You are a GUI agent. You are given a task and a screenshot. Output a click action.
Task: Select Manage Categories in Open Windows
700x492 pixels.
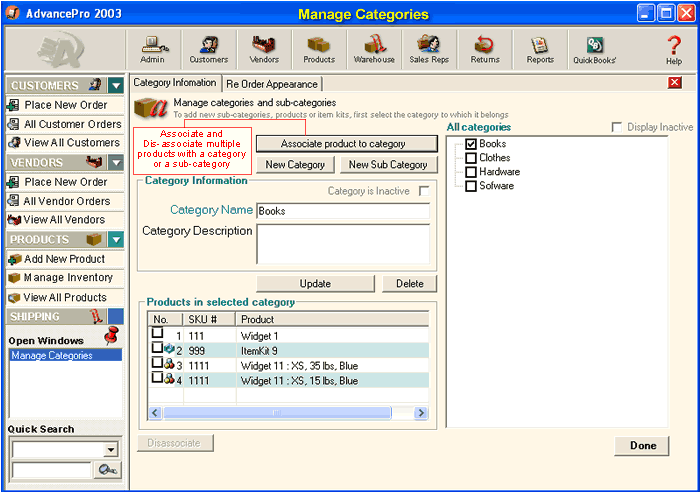coord(66,355)
